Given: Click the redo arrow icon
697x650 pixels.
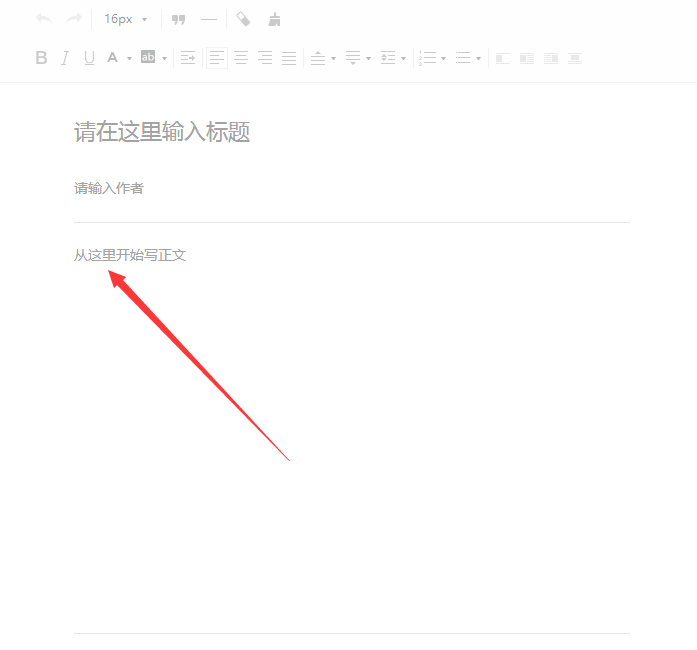Looking at the screenshot, I should (x=74, y=19).
